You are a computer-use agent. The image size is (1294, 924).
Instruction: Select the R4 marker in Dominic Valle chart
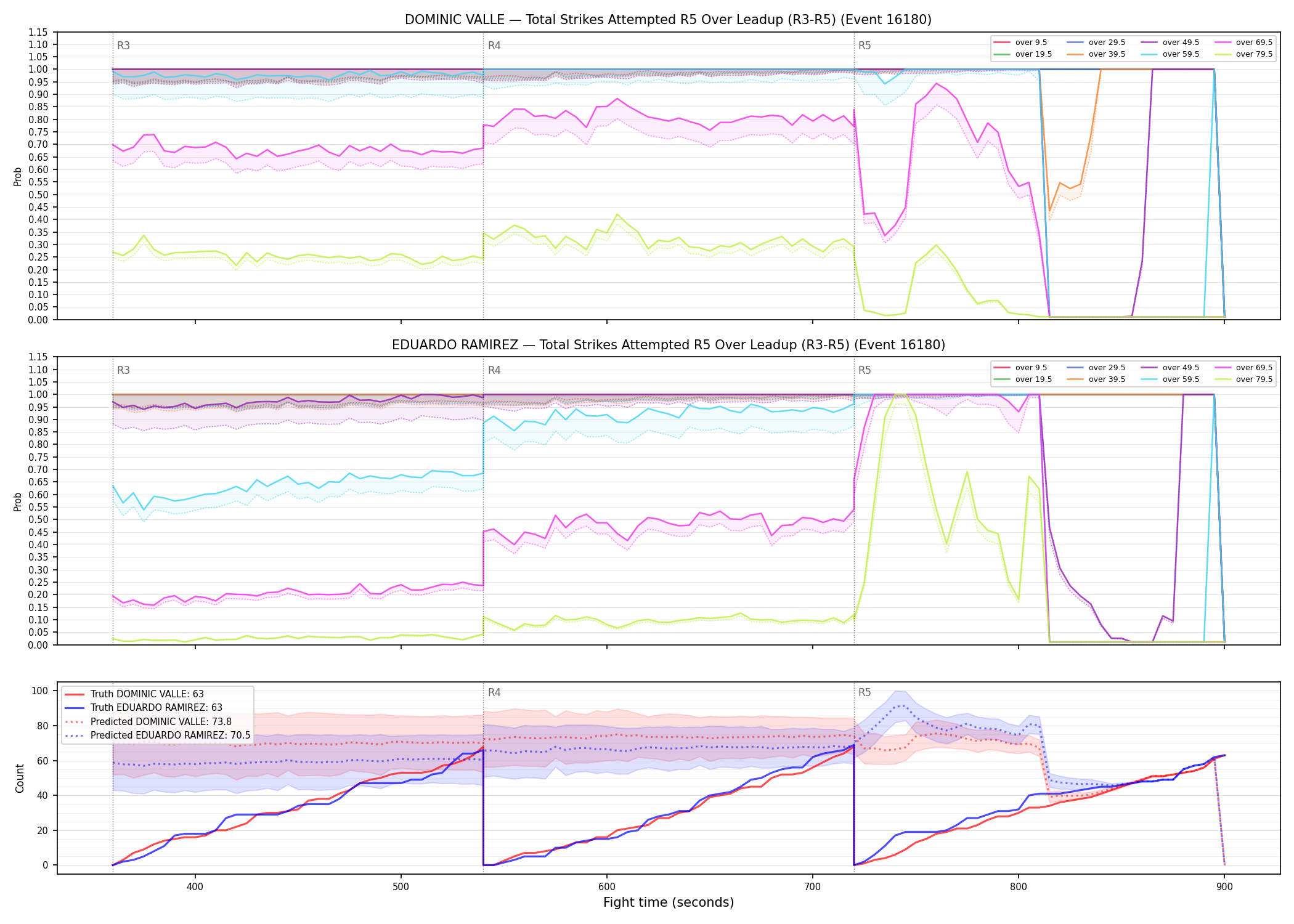494,46
